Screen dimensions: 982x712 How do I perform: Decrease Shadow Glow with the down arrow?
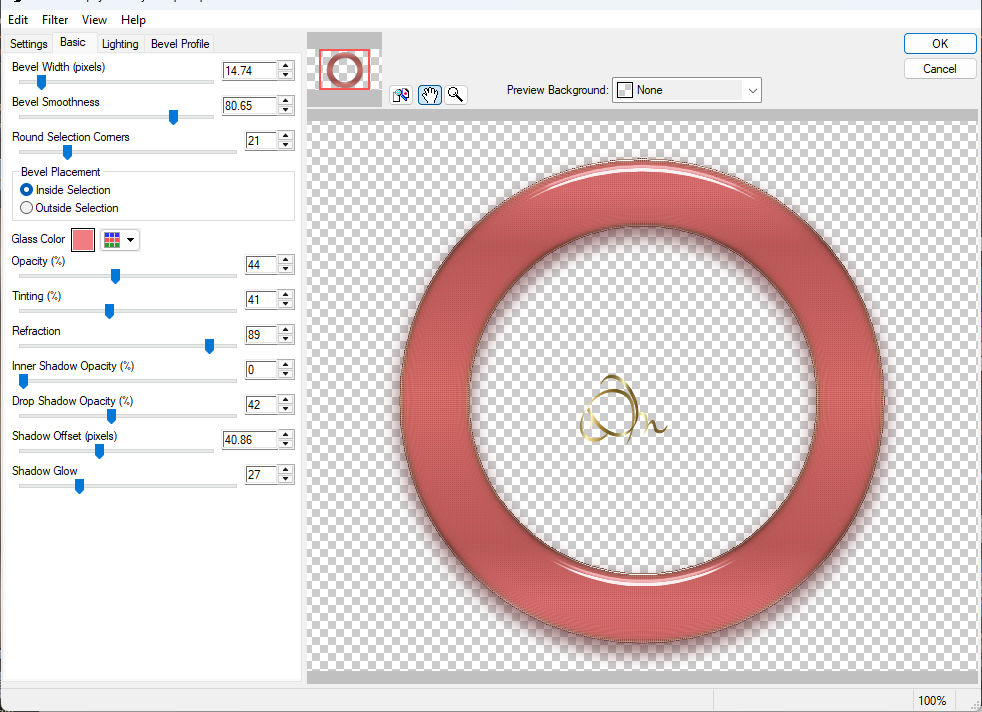(286, 480)
